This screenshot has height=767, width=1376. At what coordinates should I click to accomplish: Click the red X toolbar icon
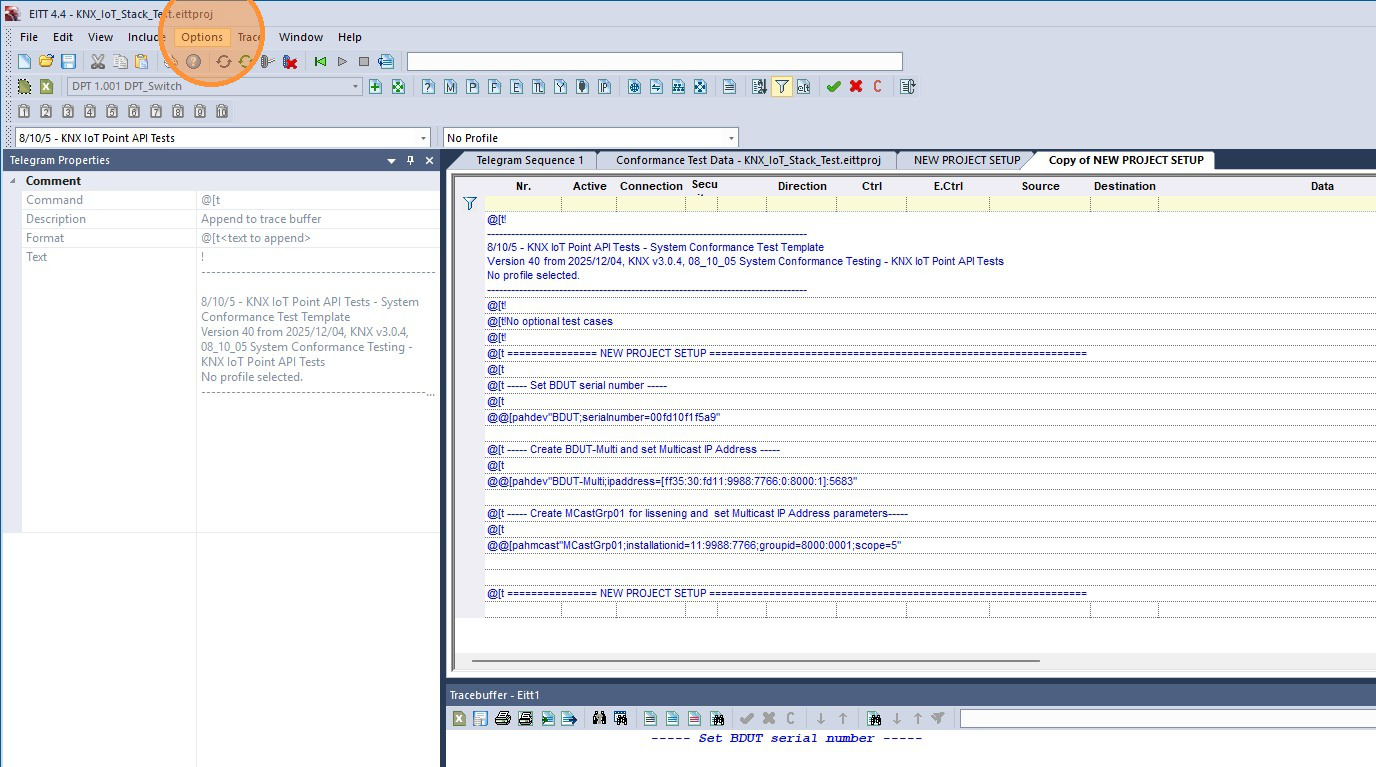(856, 87)
